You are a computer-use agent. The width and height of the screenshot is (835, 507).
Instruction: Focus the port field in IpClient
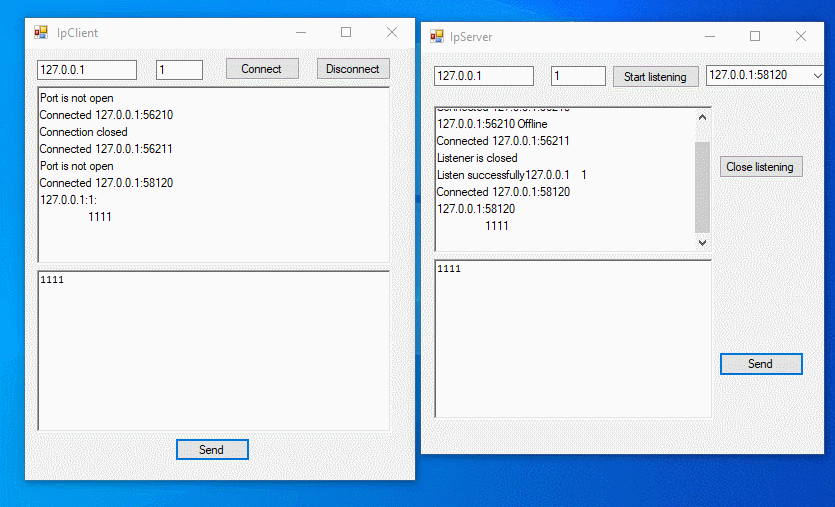coord(179,70)
